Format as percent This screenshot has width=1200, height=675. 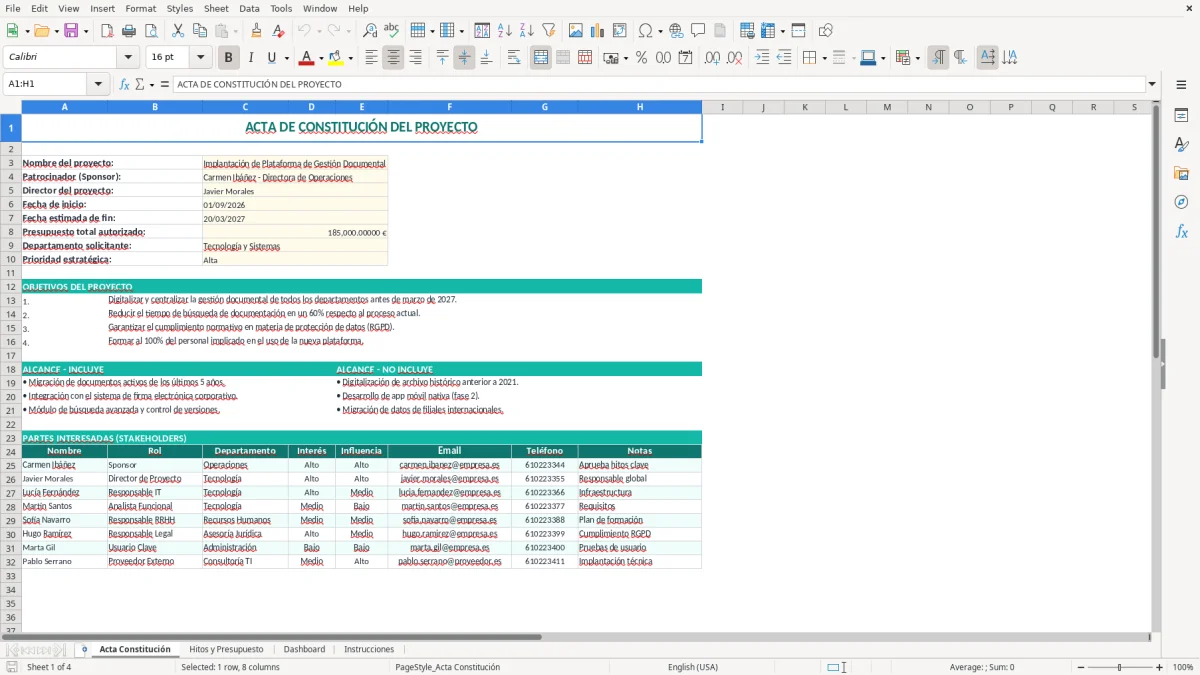tap(641, 57)
